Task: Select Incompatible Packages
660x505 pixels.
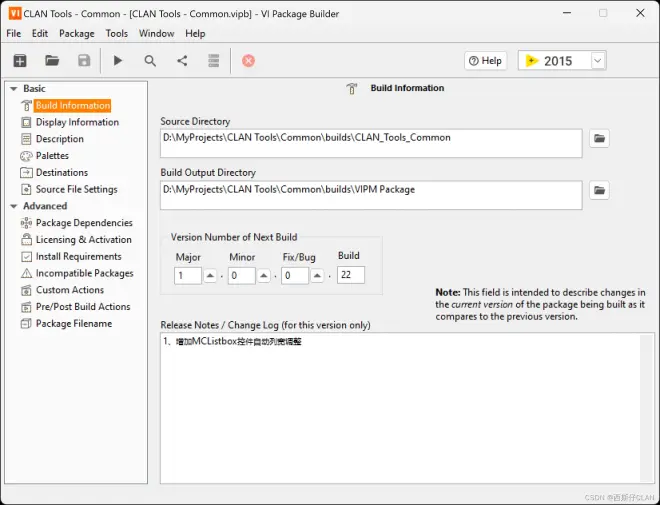Action: (85, 274)
